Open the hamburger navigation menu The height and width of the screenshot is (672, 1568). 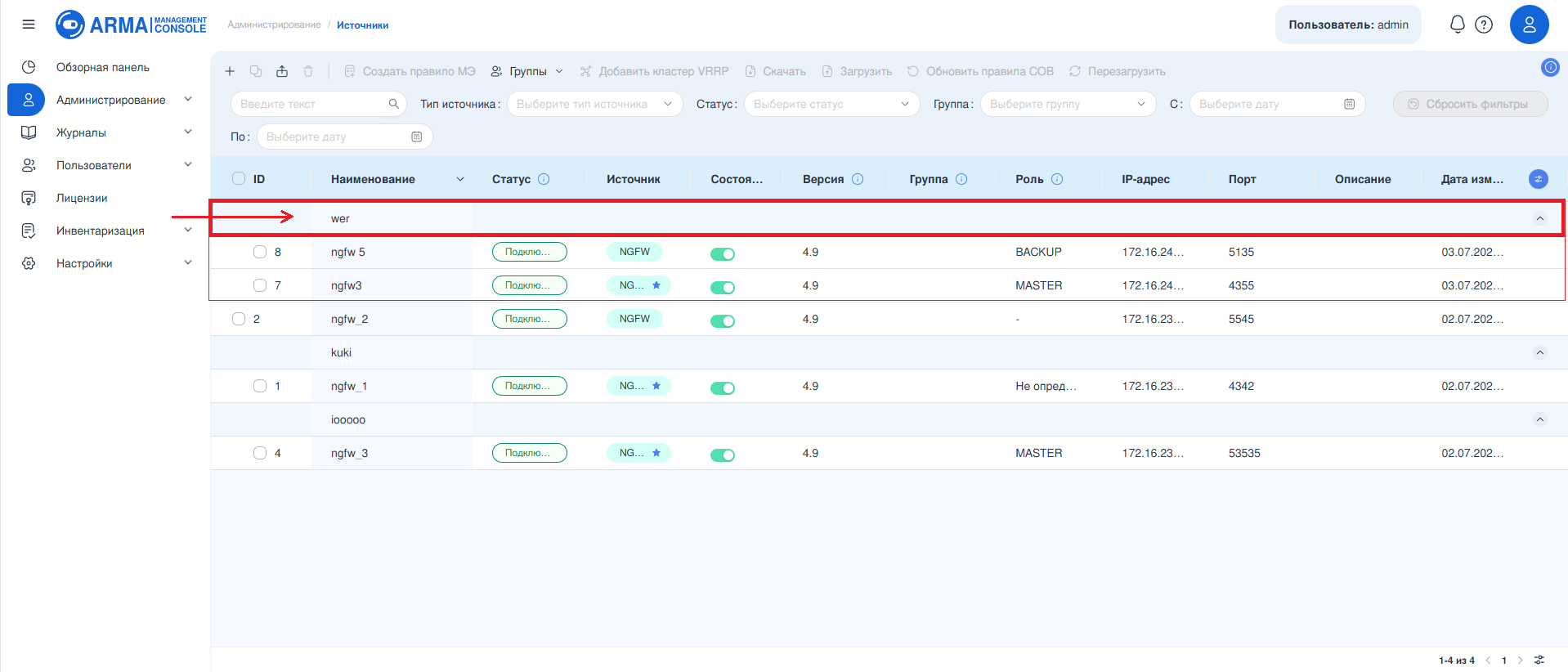tap(29, 25)
